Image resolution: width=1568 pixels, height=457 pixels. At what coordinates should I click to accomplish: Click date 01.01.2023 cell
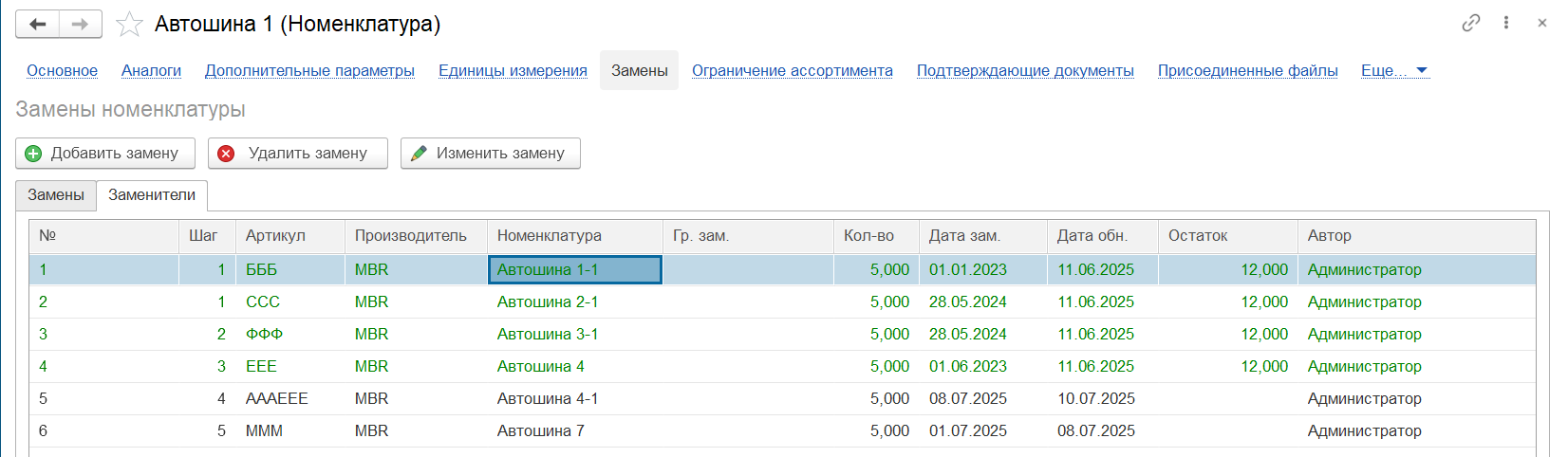[983, 269]
